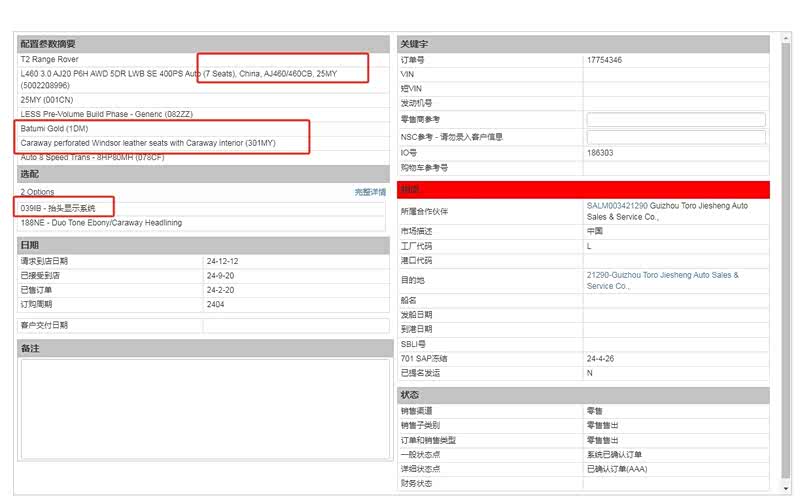Click the T2 Range Rover model row
Screen dimensions: 800x496
coord(50,59)
